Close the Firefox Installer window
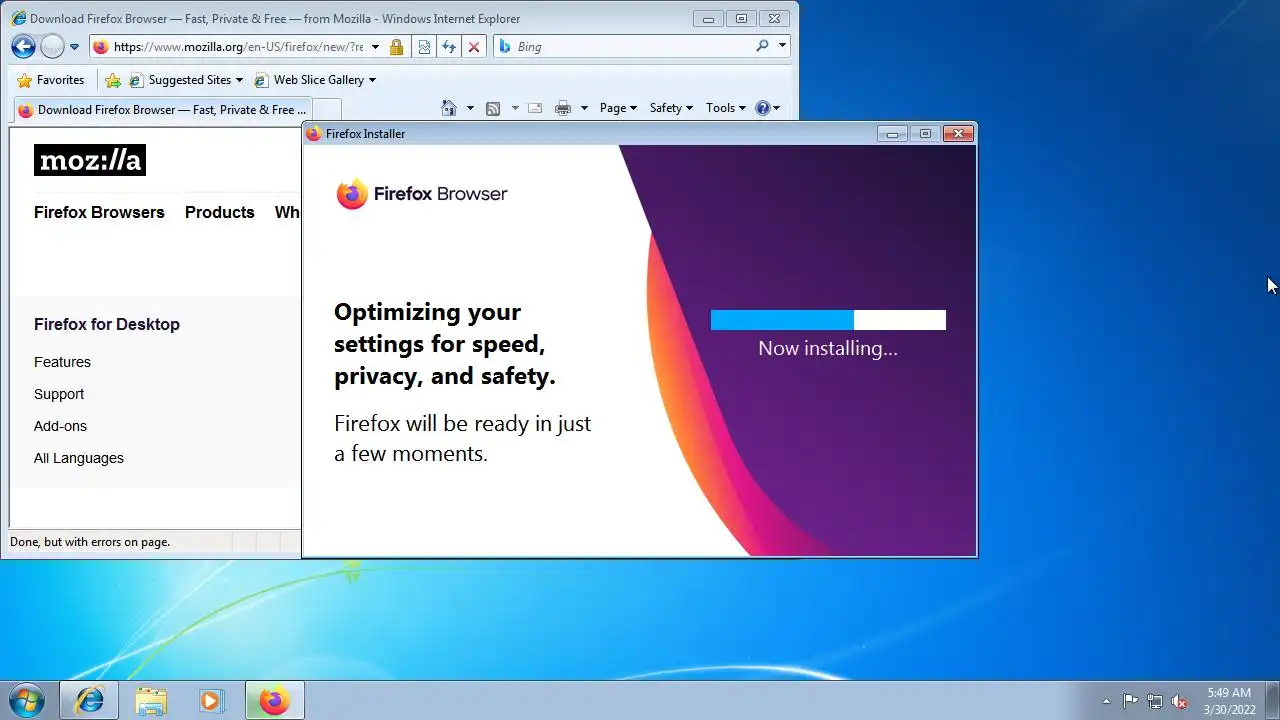 pos(958,133)
